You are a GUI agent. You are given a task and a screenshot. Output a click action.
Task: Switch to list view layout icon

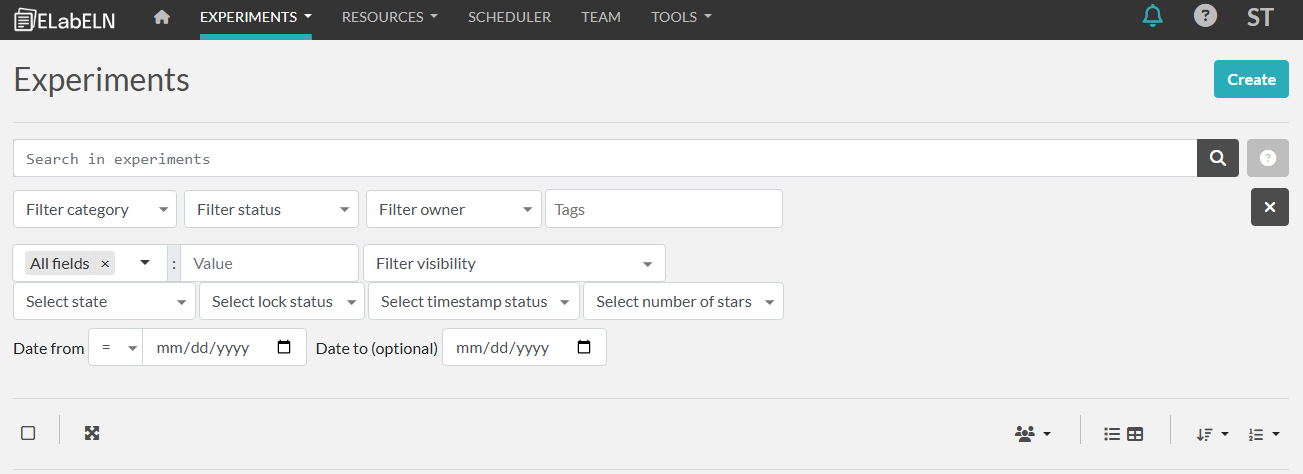(1112, 434)
